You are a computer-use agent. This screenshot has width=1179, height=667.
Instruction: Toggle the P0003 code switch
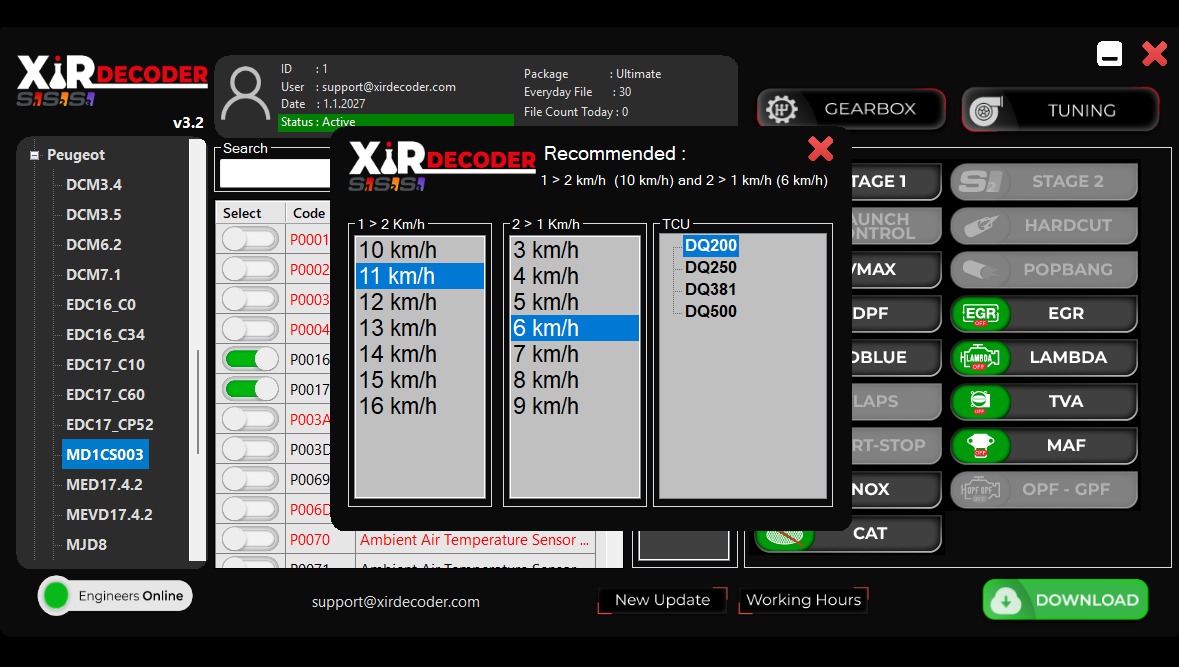click(x=250, y=299)
